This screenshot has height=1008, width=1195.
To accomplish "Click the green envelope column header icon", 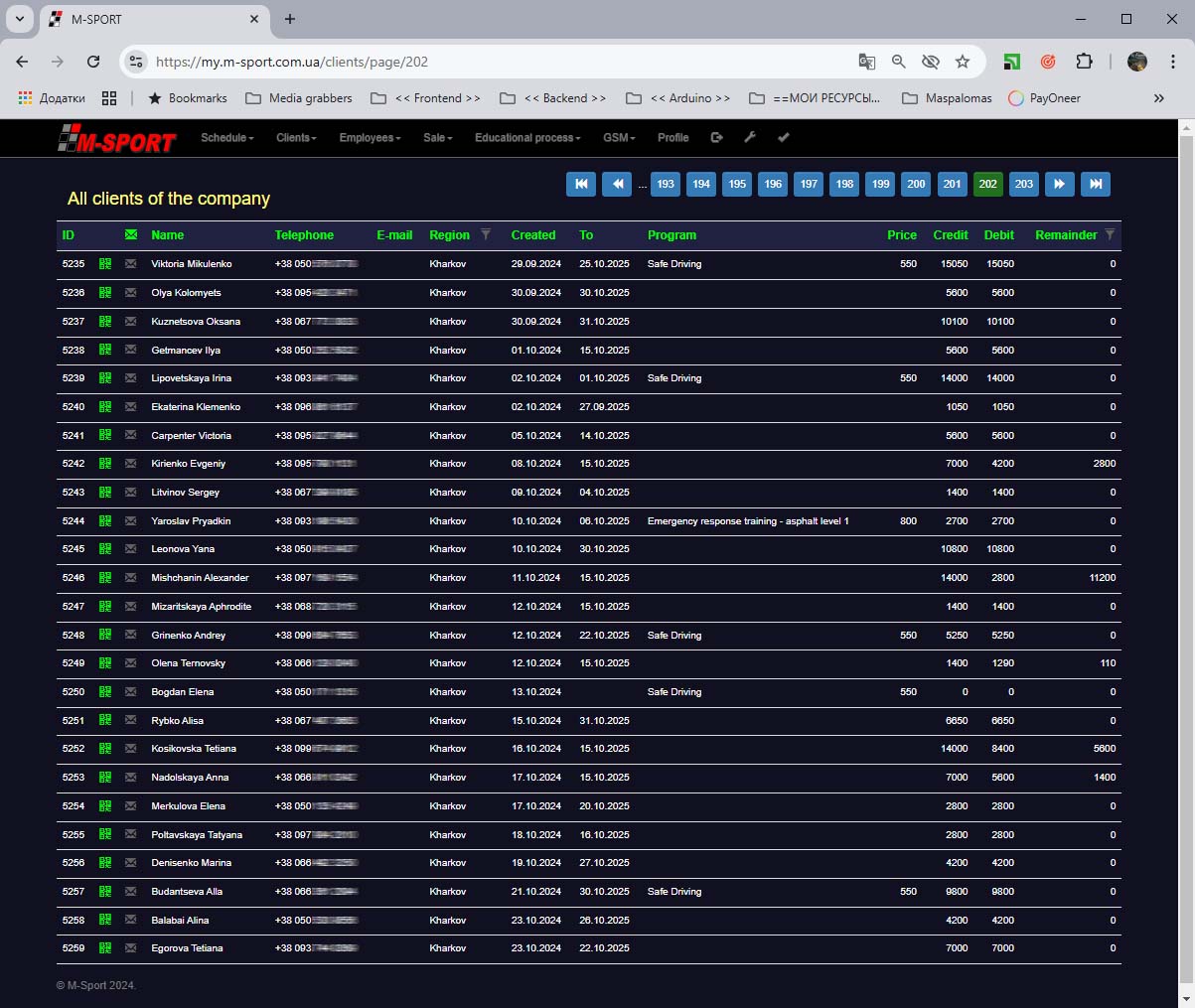I will coord(131,235).
